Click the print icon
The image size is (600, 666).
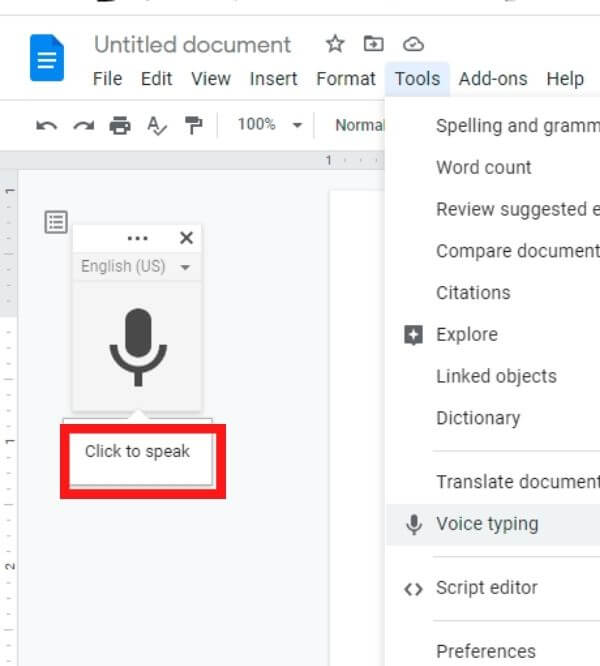(120, 125)
